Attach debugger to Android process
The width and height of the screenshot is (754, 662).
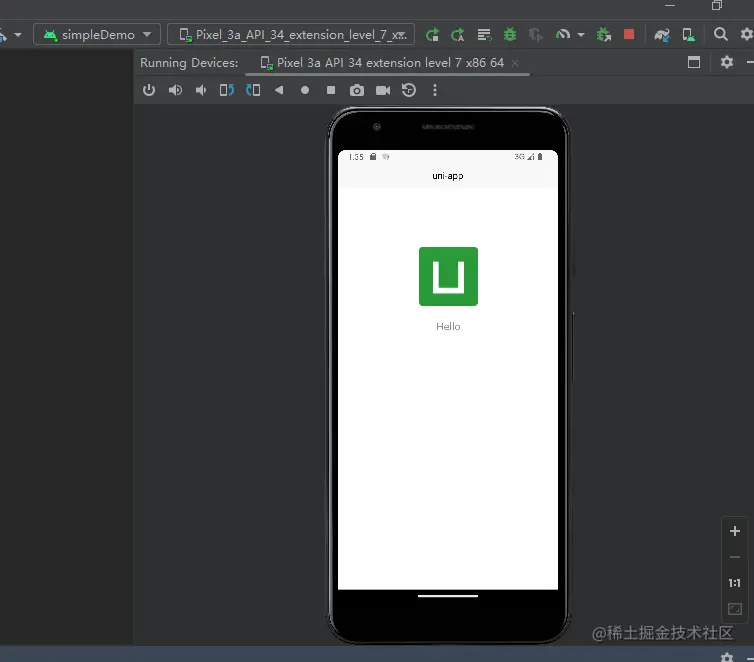[603, 35]
